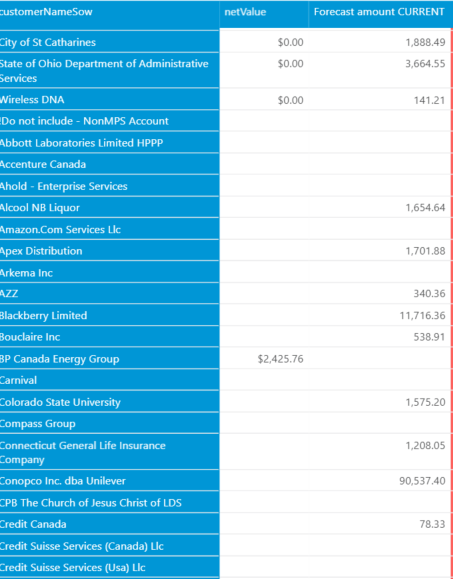
Task: Sort by Forecast amount CURRENT column header
Action: 380,14
